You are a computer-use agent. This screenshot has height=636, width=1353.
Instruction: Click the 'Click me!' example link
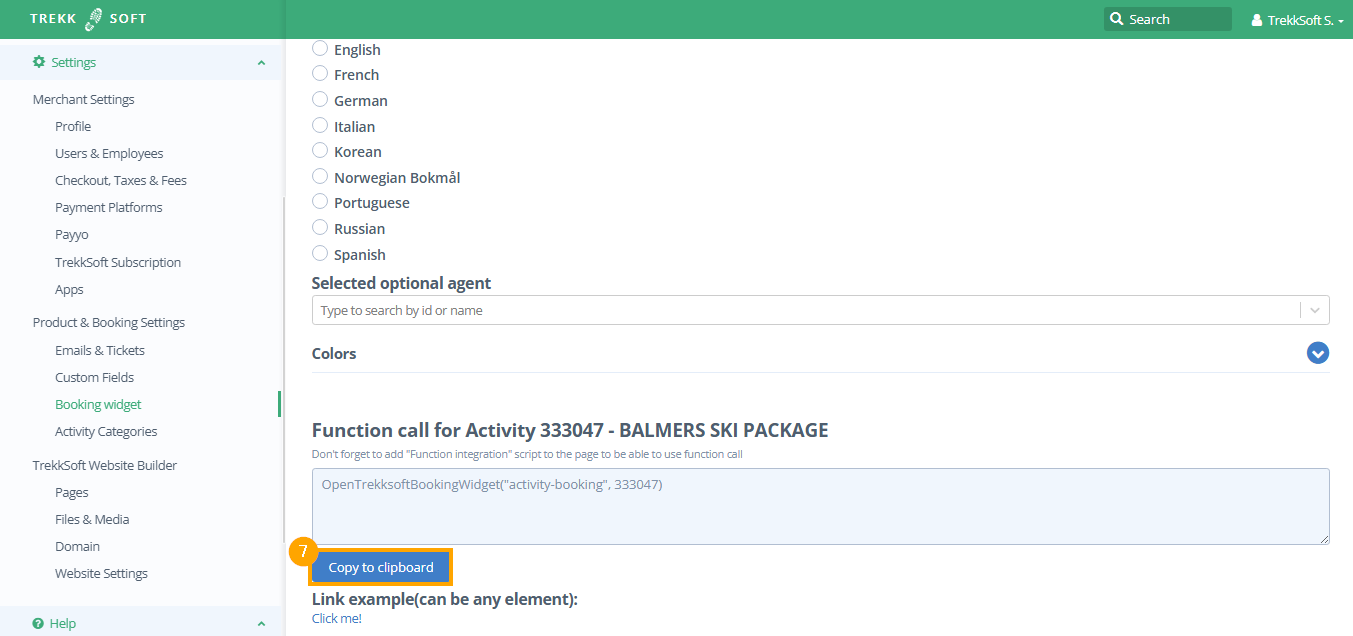tap(336, 618)
